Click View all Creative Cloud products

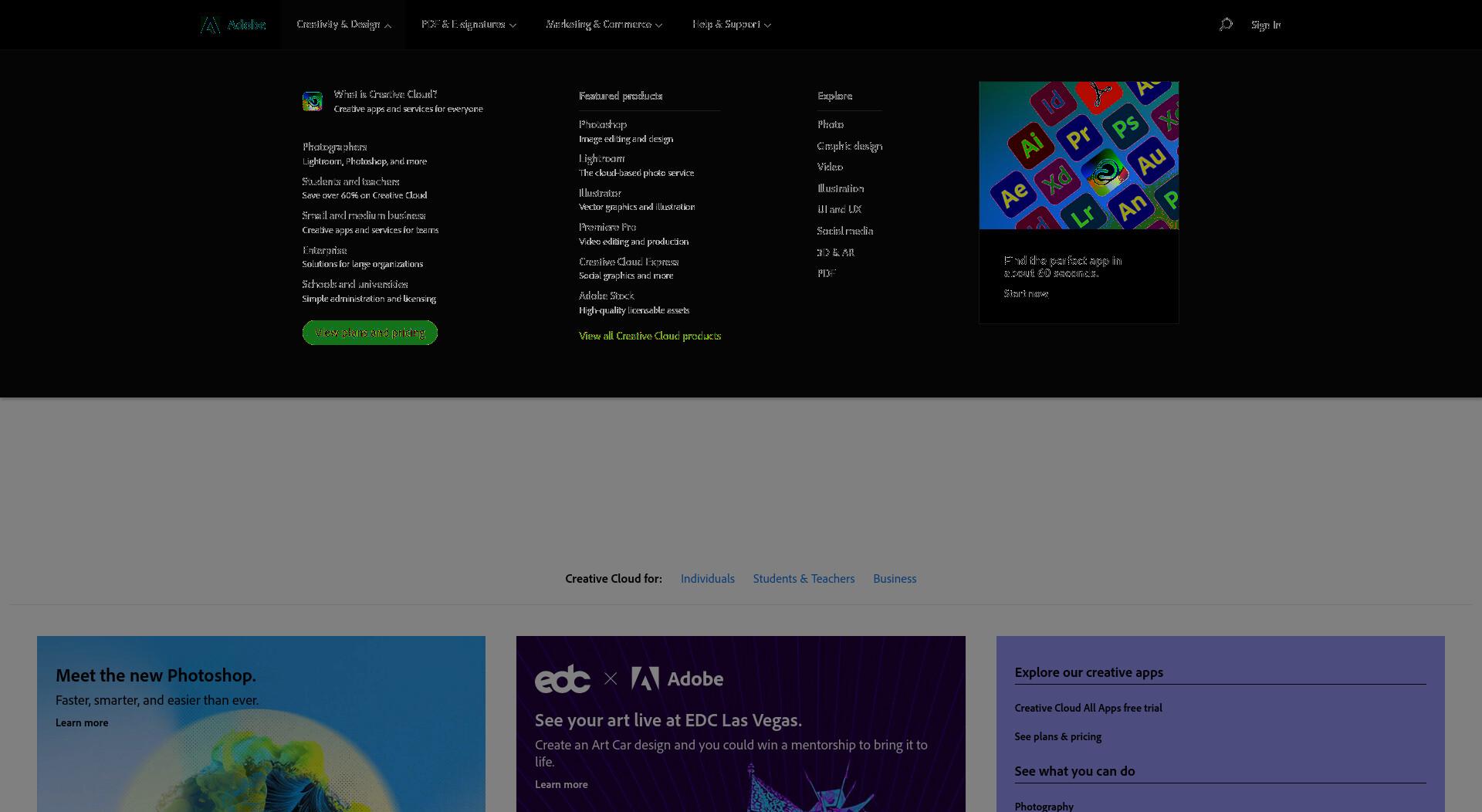[x=650, y=336]
